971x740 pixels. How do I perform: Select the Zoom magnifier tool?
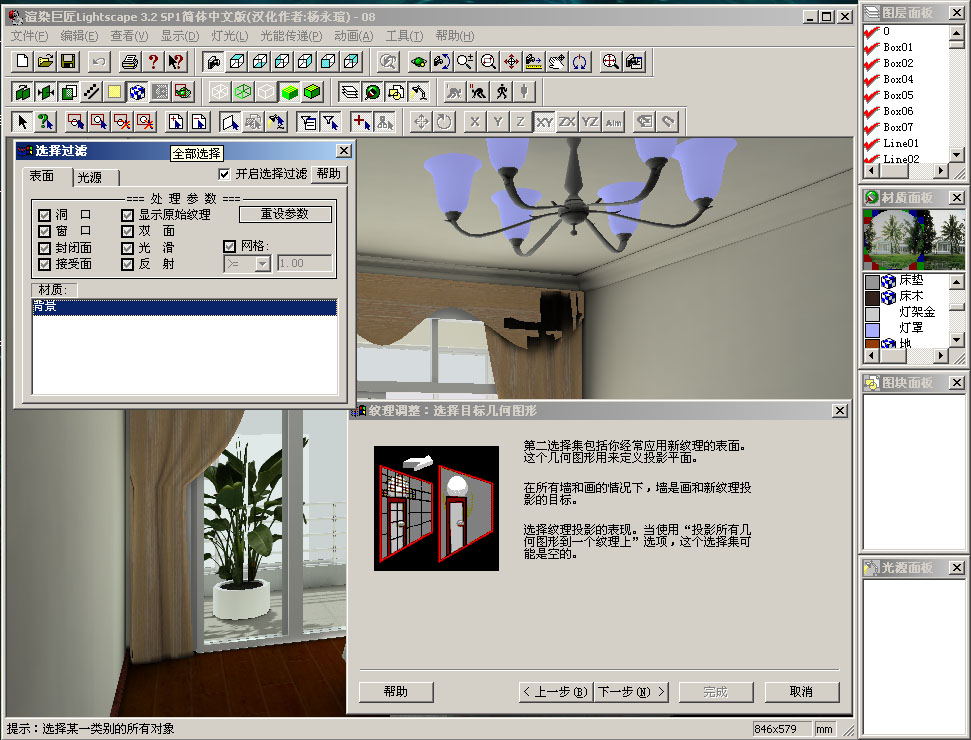click(x=464, y=61)
